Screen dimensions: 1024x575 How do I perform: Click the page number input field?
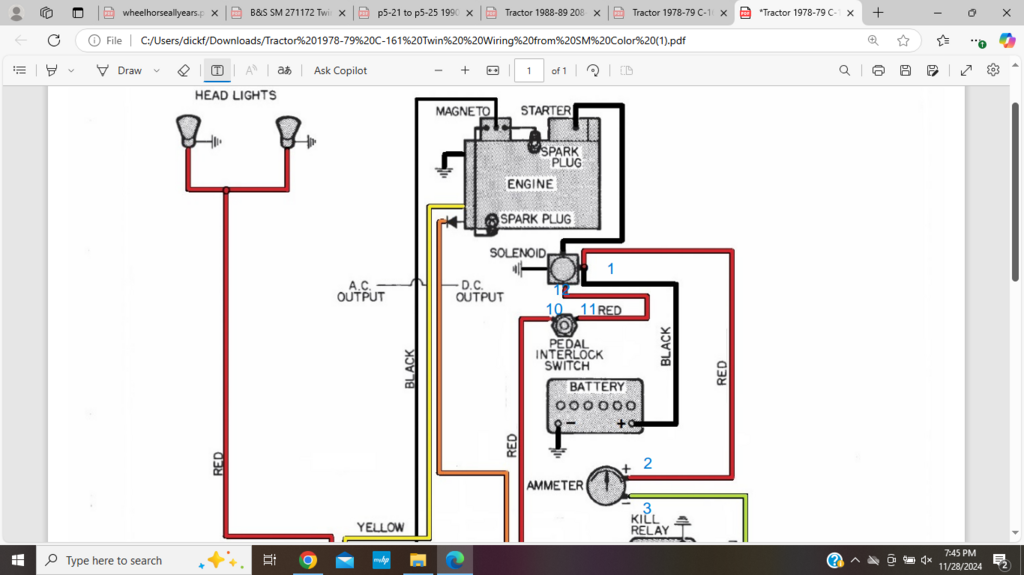pos(528,71)
